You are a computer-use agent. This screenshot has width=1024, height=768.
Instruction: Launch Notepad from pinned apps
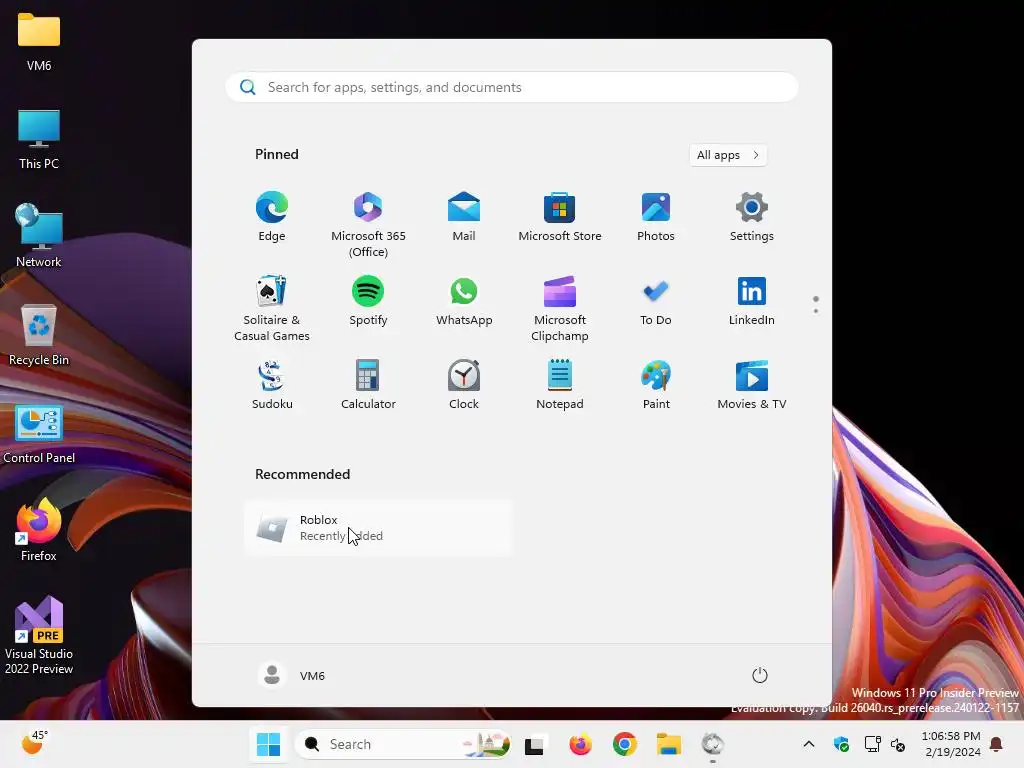pos(560,385)
